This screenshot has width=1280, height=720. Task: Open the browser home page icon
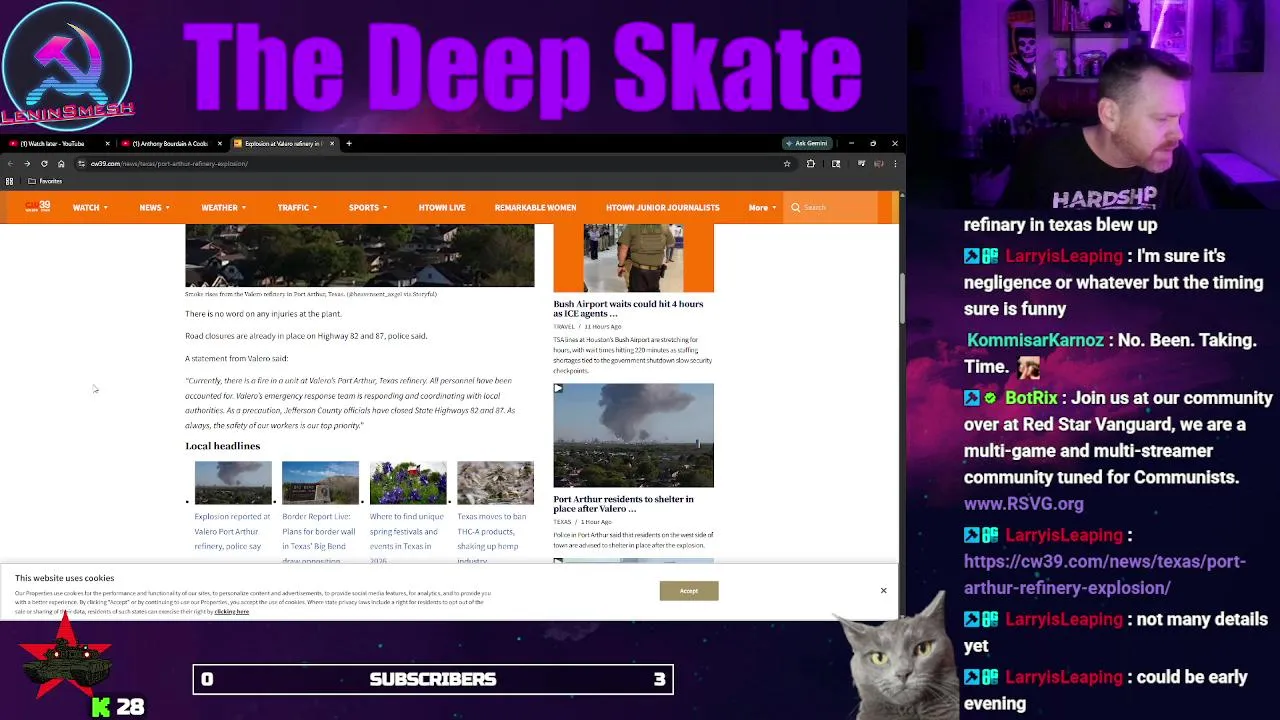click(x=61, y=163)
